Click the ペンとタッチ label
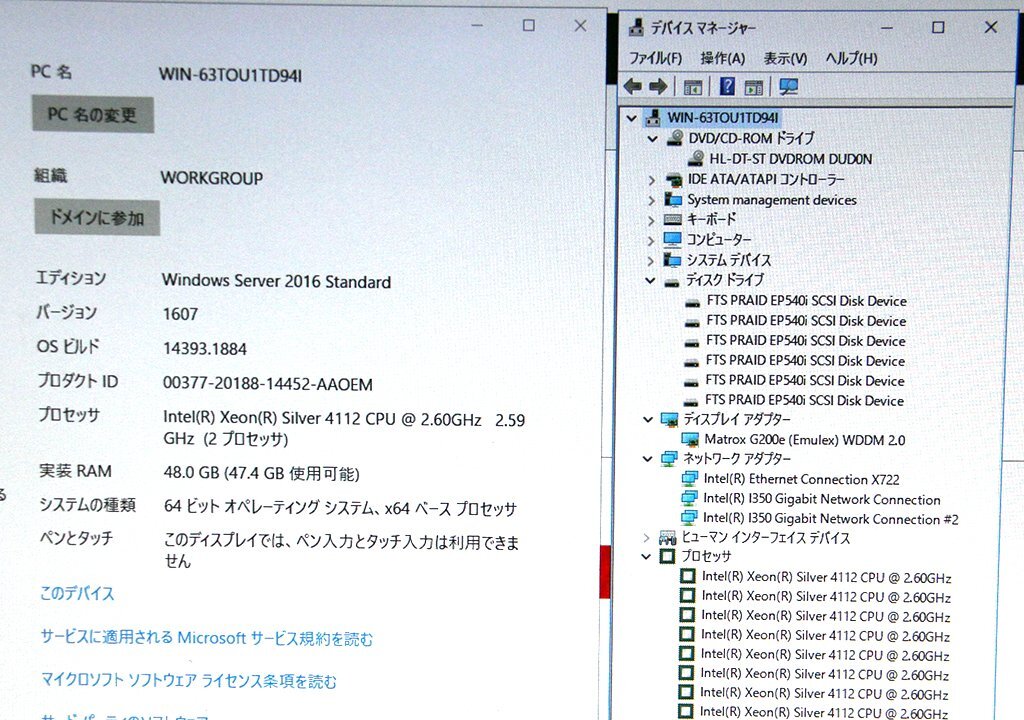The width and height of the screenshot is (1024, 720). tap(76, 538)
